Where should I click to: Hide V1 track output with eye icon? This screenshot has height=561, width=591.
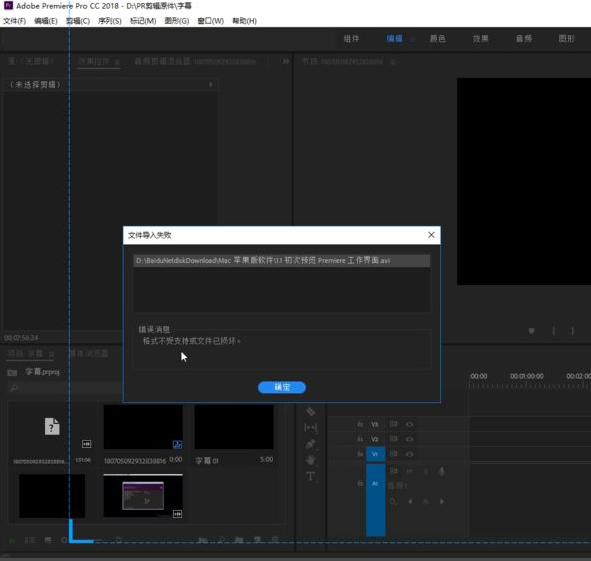click(x=409, y=454)
